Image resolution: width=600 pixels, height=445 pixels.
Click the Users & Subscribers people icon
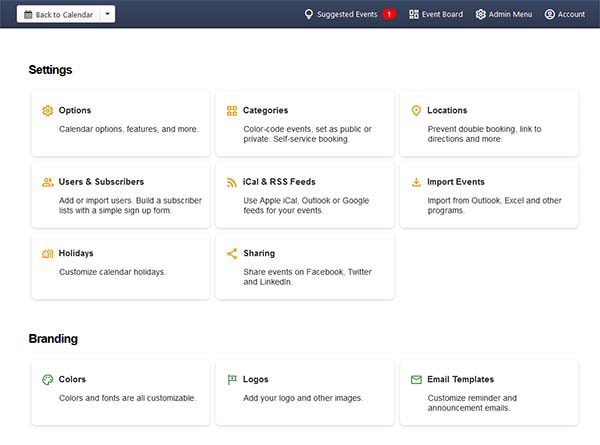(x=47, y=182)
